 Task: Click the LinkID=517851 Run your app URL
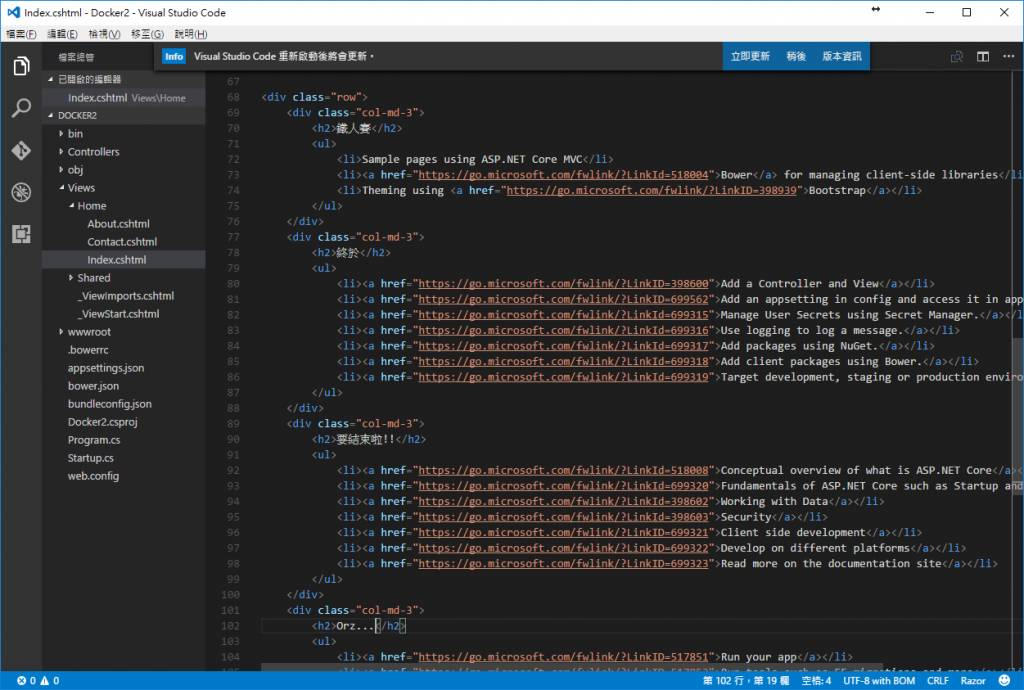tap(563, 657)
